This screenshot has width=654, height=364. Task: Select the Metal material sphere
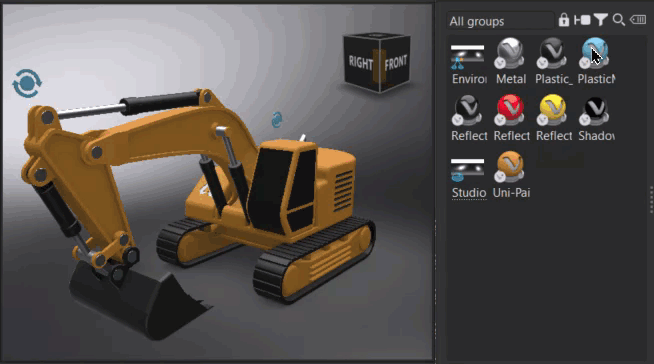click(510, 53)
